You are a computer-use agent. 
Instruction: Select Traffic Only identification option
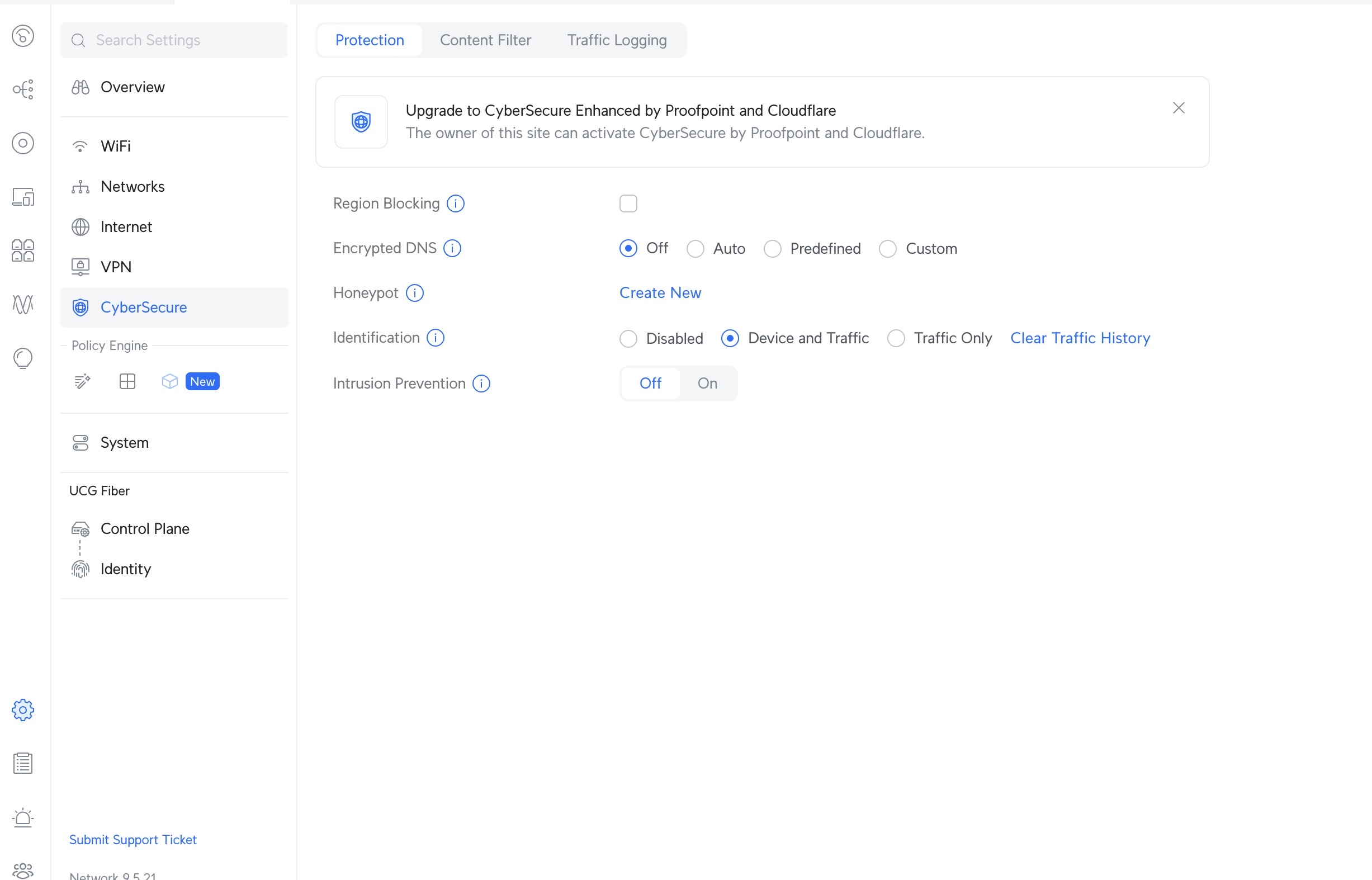pos(896,338)
